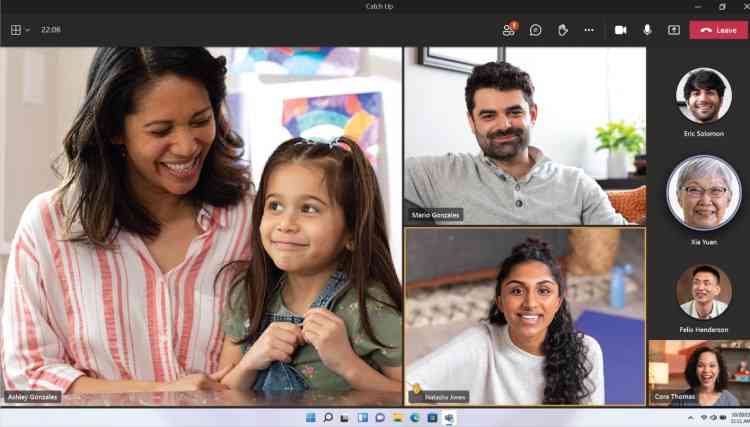Select Ashley Gonzales video tile
This screenshot has width=750, height=427.
pos(201,226)
